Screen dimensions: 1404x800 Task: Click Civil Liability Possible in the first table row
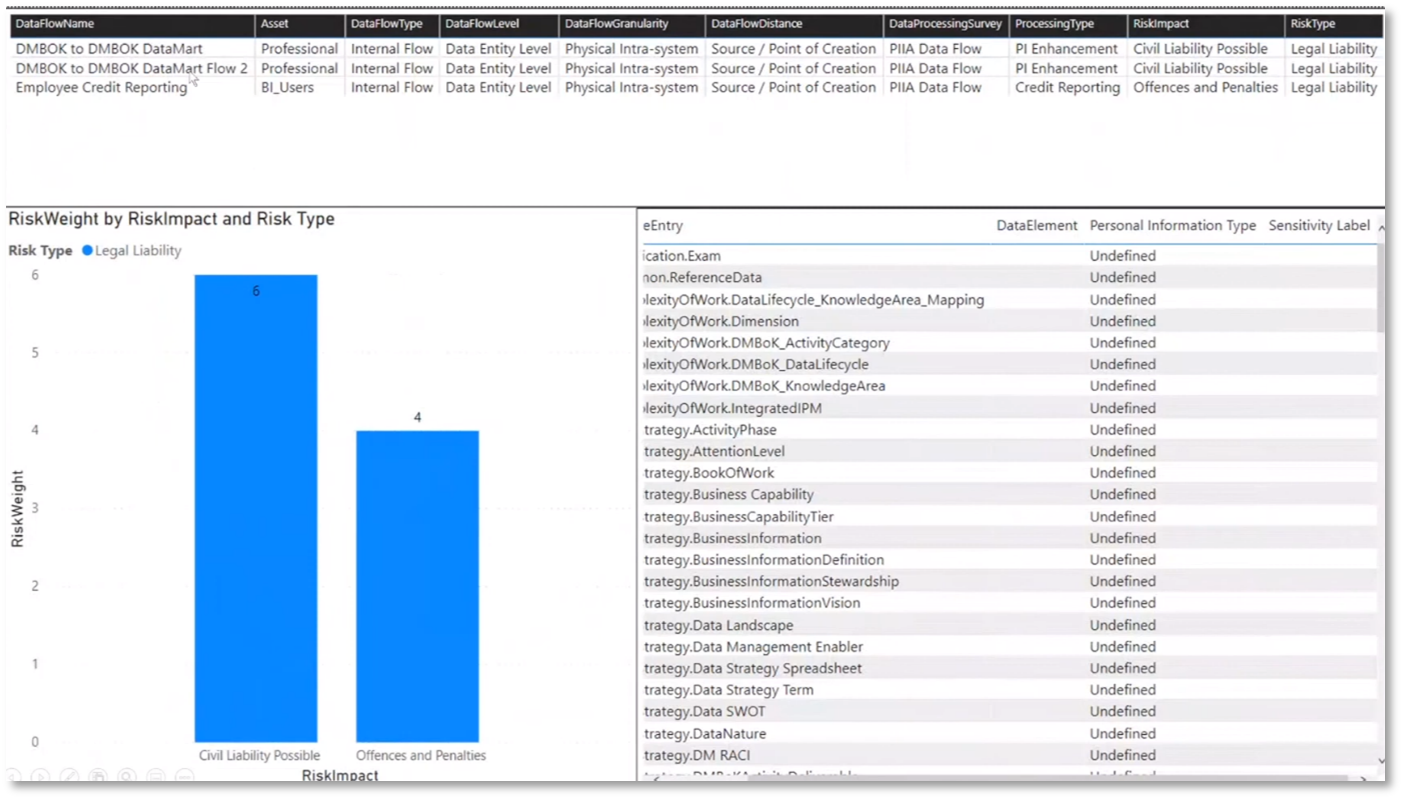click(x=1200, y=48)
